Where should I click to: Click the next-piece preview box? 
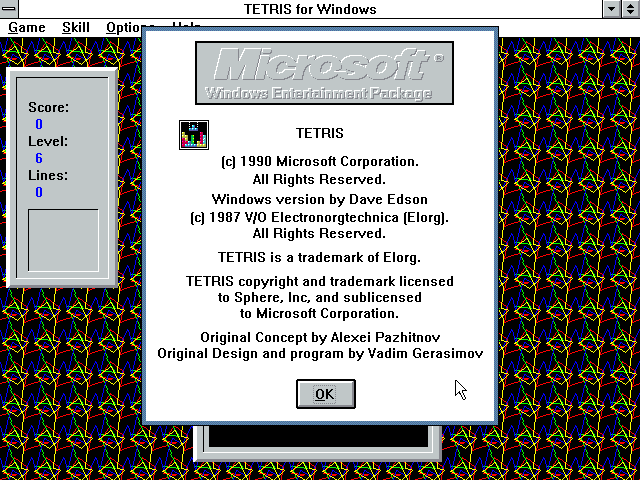(x=63, y=240)
